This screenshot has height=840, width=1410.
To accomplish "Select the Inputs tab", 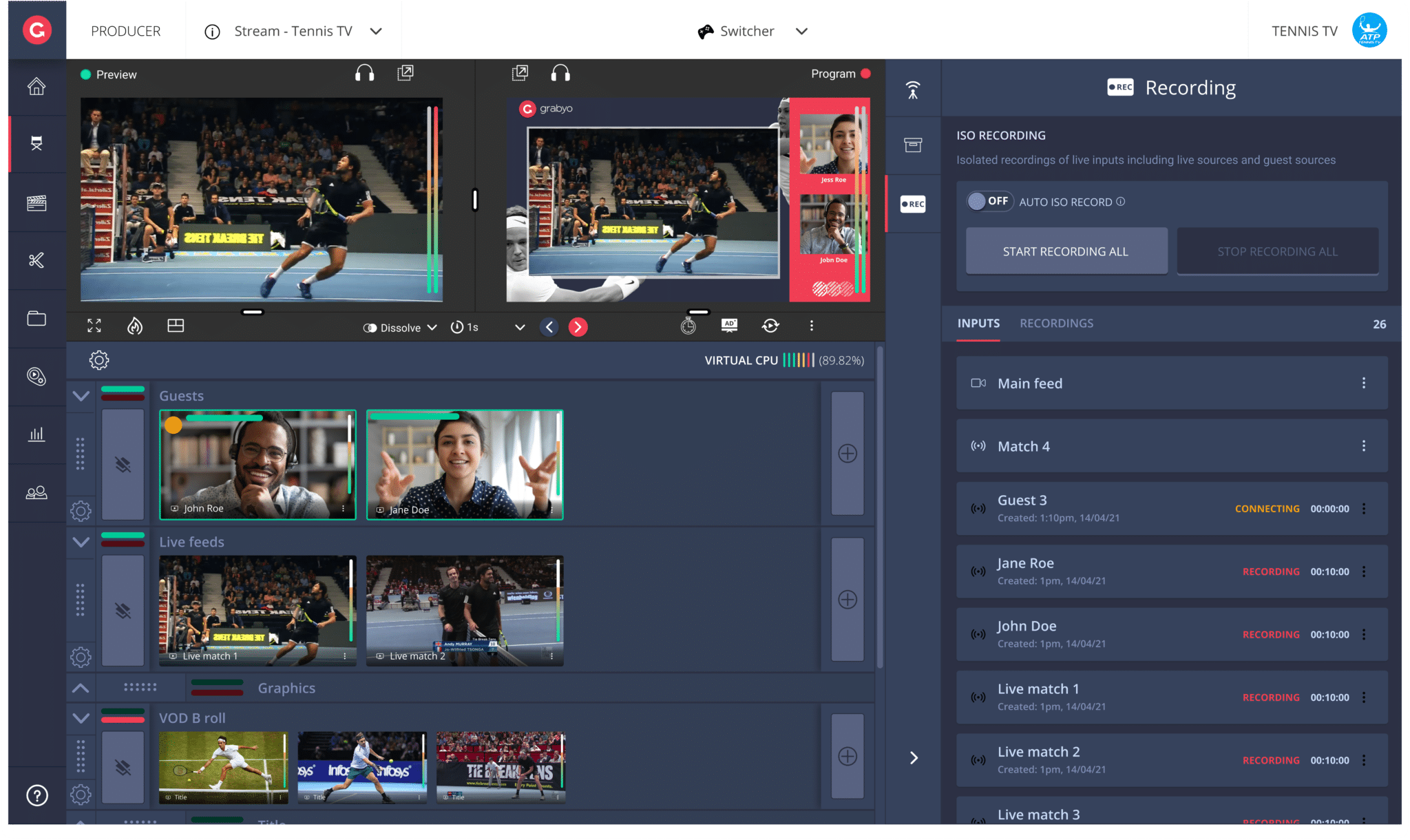I will (x=978, y=323).
